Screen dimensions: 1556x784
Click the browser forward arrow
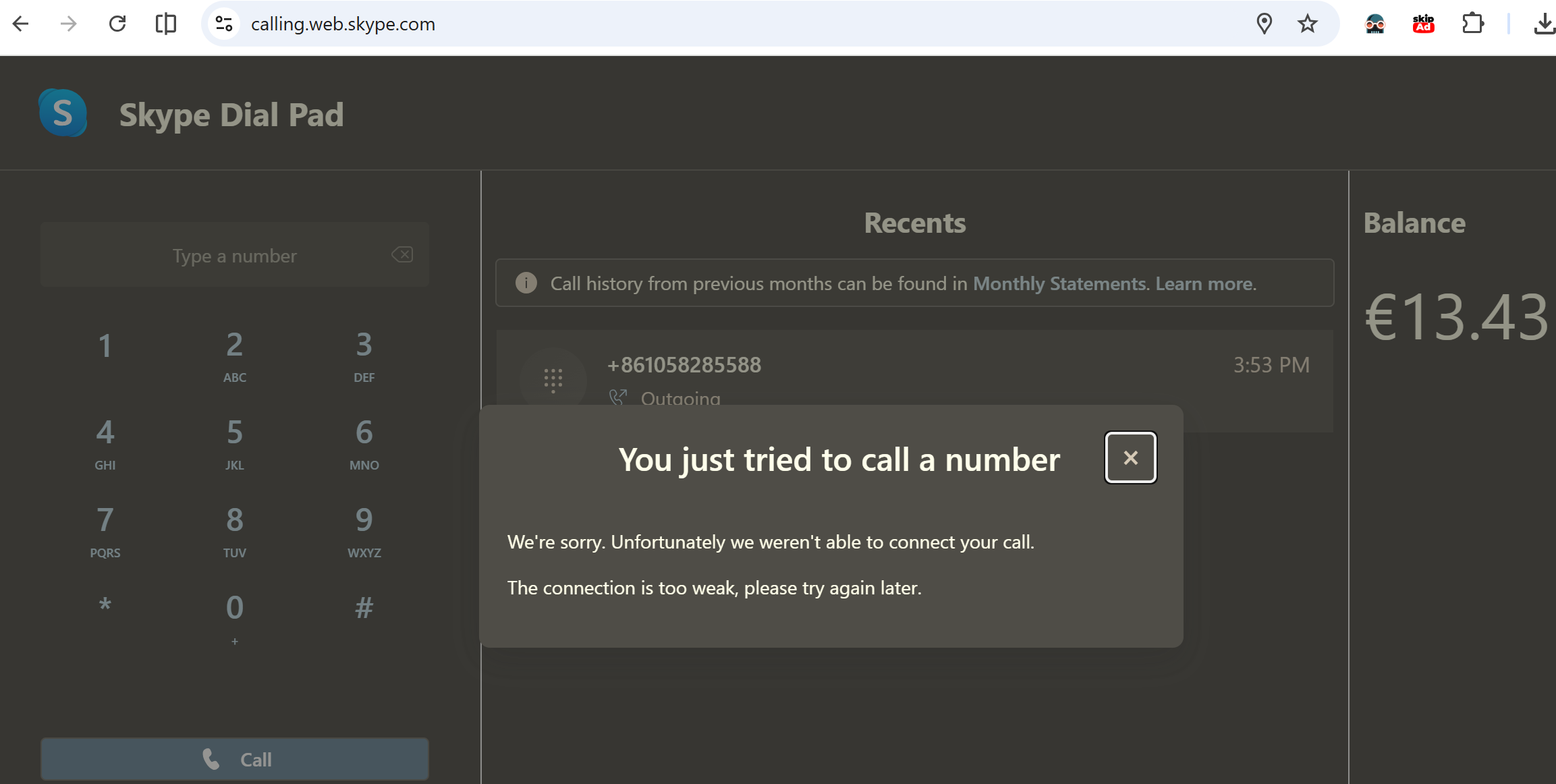tap(68, 24)
